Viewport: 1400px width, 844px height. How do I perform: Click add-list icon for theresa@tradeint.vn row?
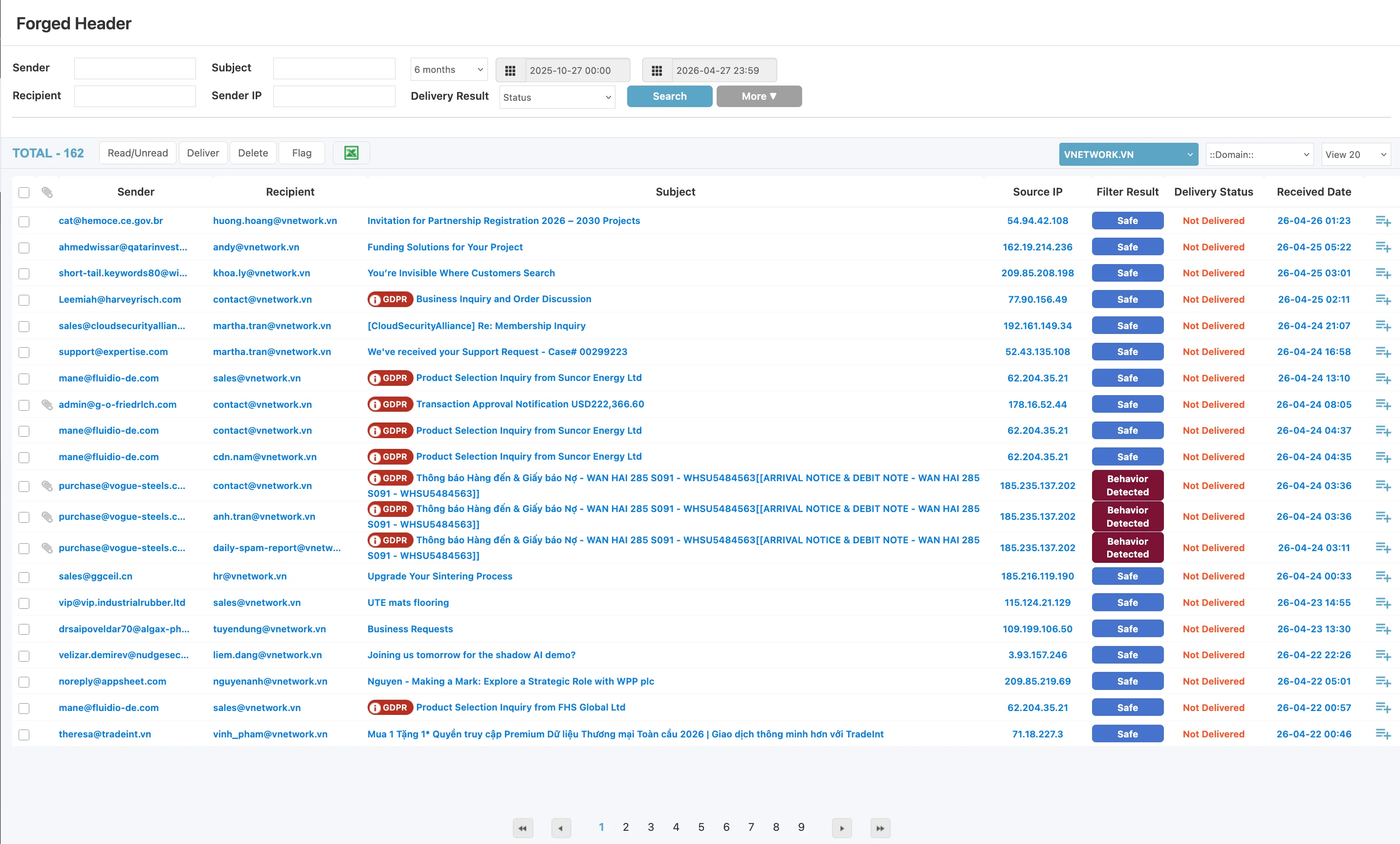[1383, 734]
